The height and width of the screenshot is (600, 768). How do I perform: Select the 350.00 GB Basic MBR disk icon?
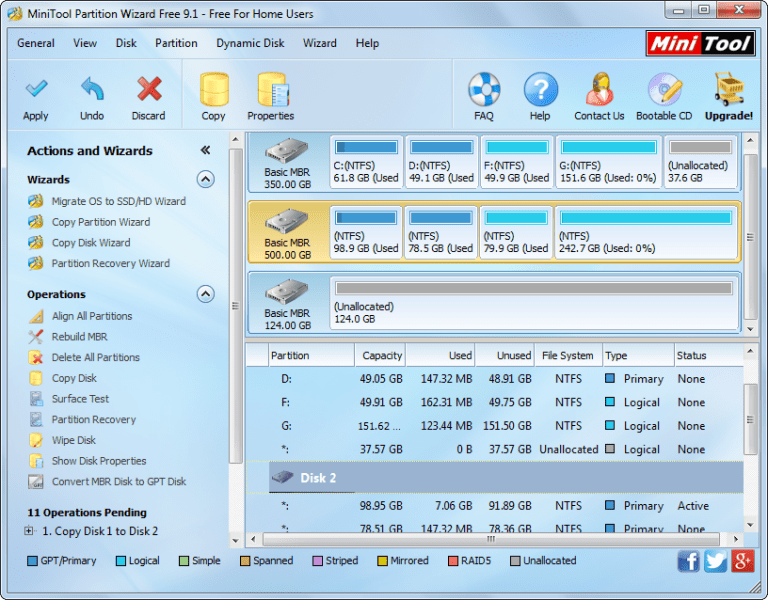(287, 151)
